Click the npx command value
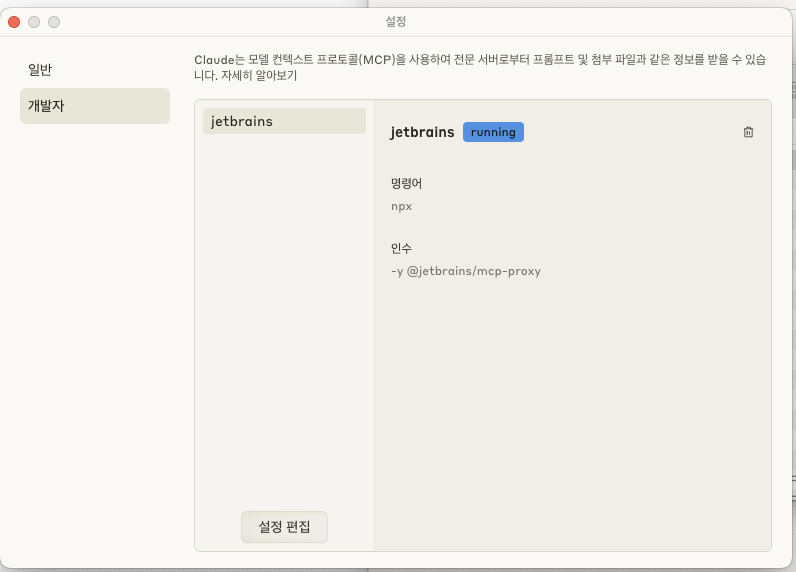This screenshot has width=796, height=572. tap(402, 207)
